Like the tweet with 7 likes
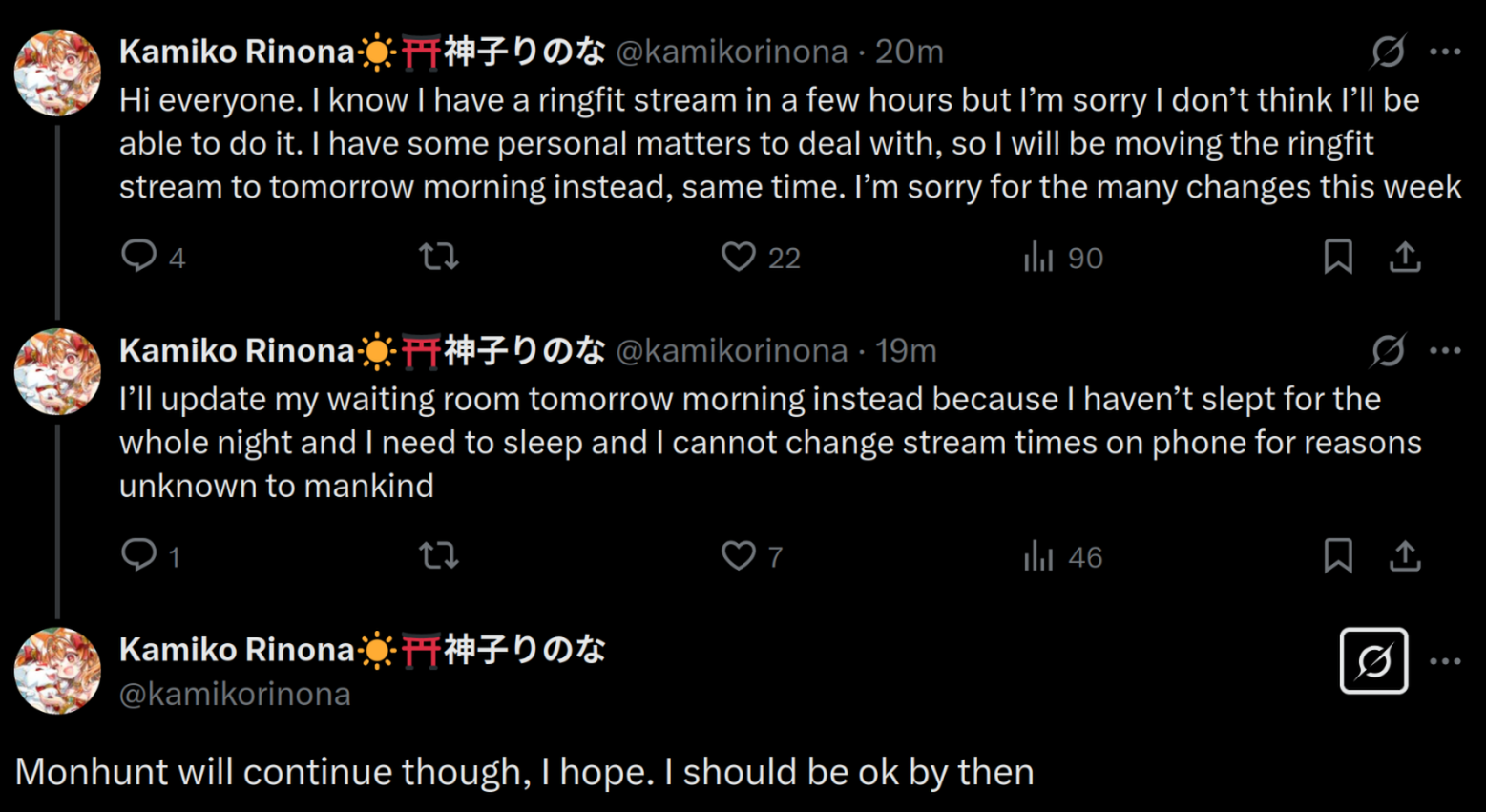Screen dimensions: 1486x812 [x=739, y=554]
